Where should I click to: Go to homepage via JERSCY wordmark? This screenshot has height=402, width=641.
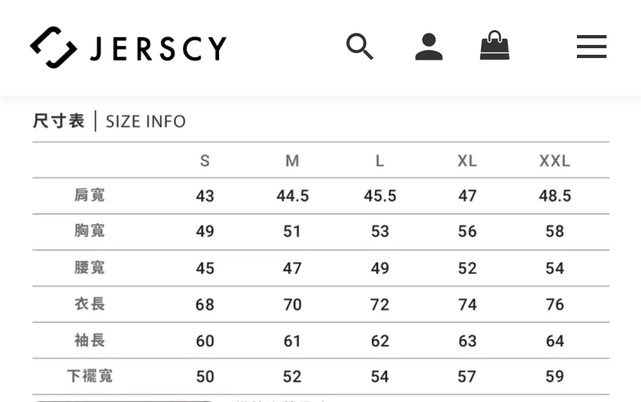(158, 48)
